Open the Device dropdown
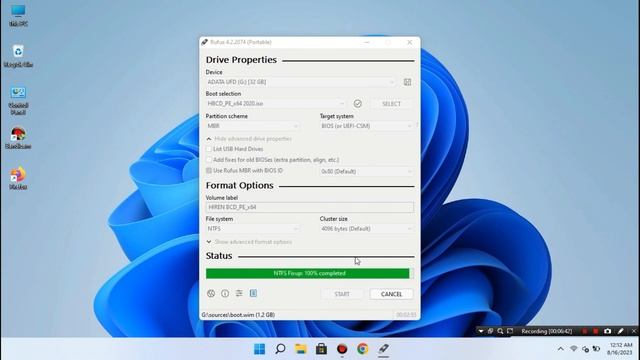640x360 pixels. 301,82
